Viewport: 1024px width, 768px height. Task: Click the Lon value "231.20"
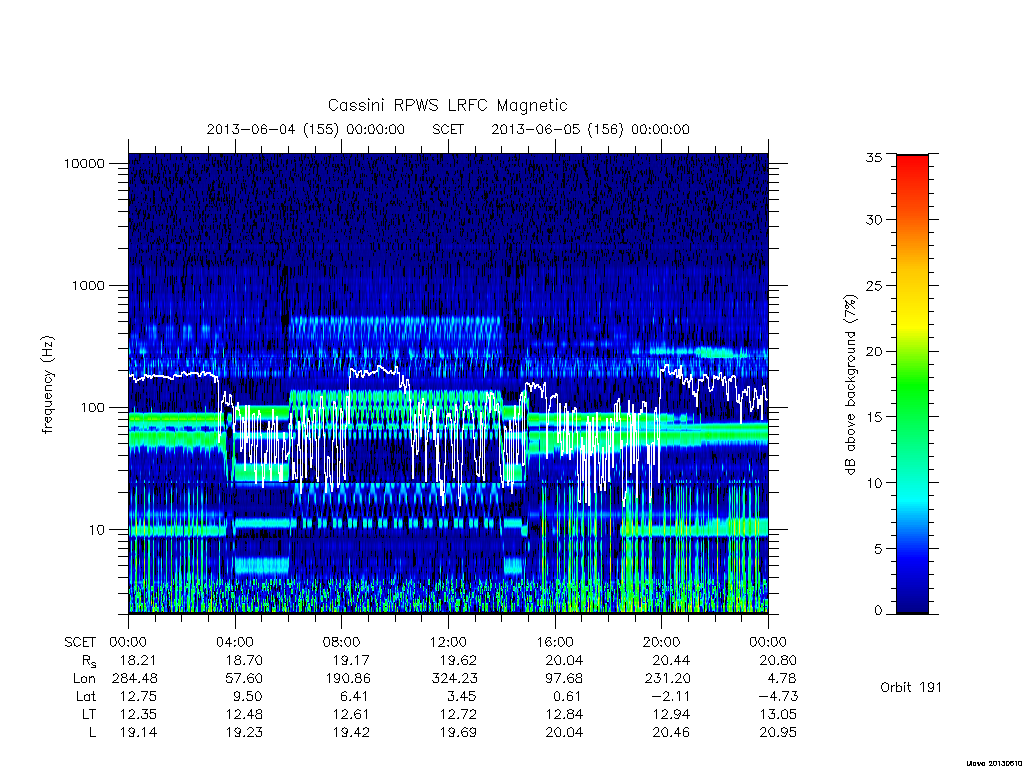[x=667, y=679]
